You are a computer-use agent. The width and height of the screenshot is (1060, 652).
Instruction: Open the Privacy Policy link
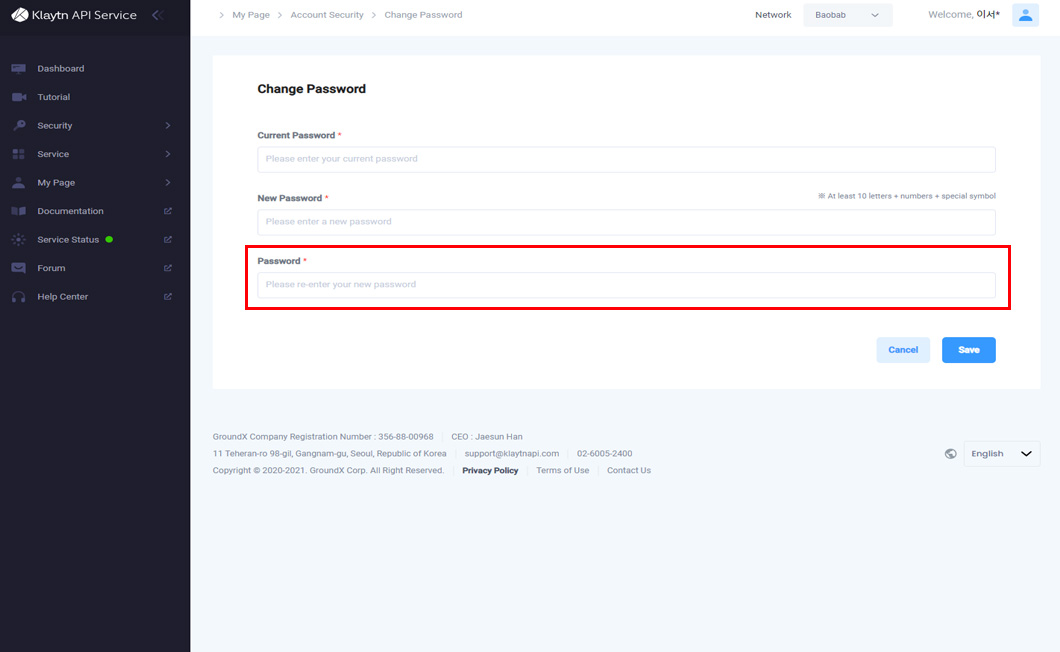[490, 471]
